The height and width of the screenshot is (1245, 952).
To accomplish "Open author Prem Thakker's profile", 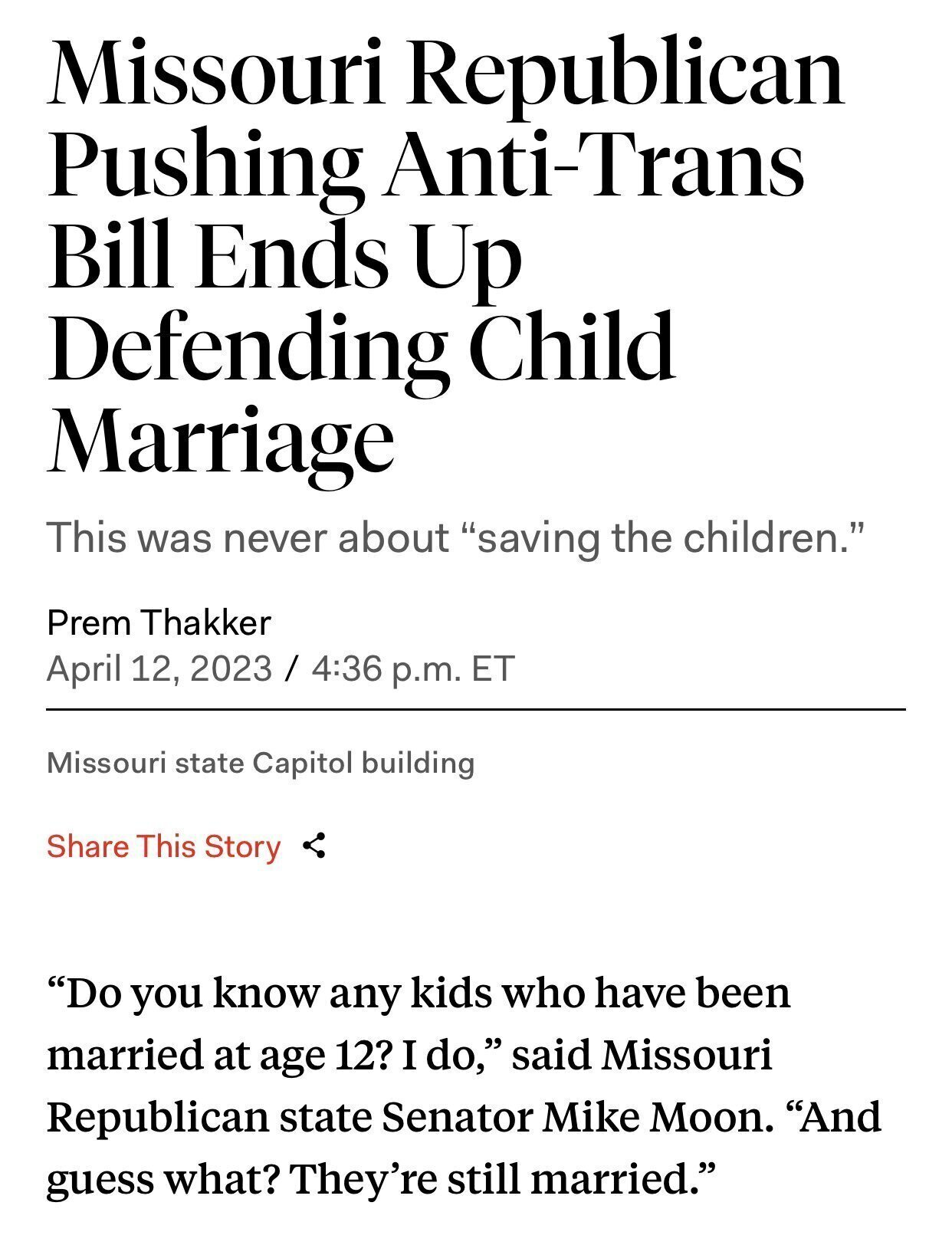I will 159,622.
